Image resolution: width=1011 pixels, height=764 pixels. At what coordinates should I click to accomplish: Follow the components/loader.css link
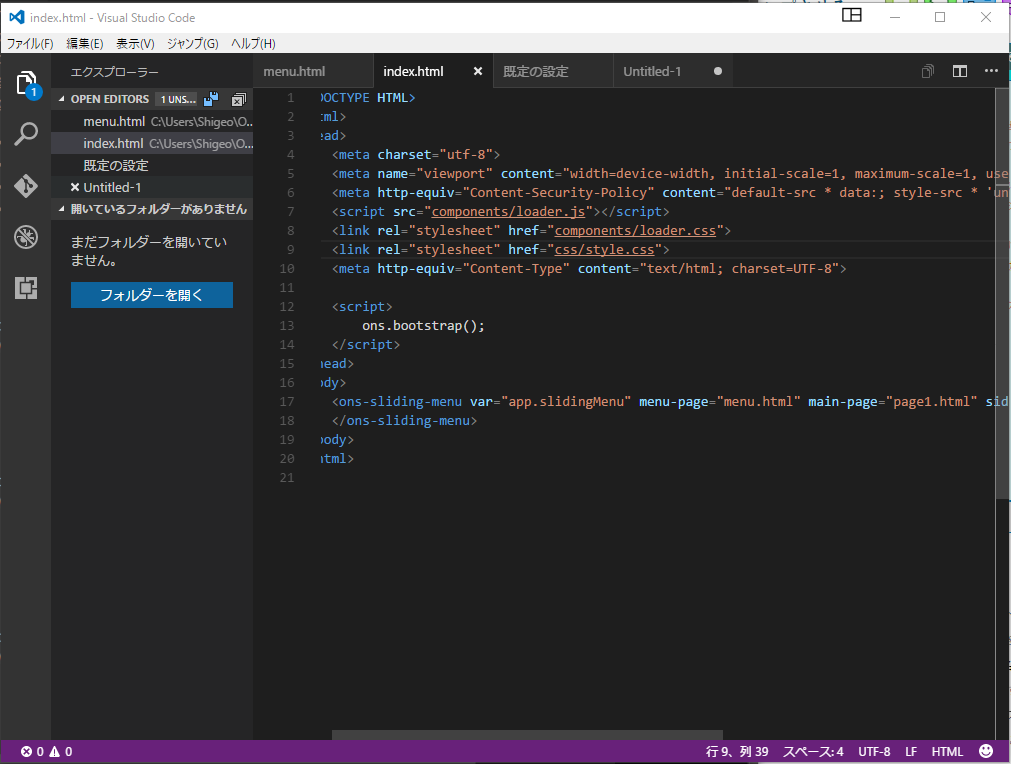(635, 231)
